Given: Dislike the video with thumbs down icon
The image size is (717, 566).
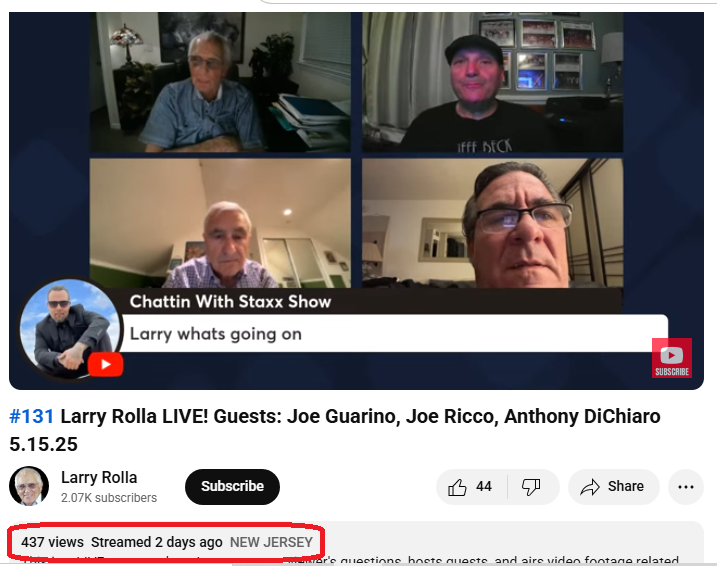Looking at the screenshot, I should [532, 487].
